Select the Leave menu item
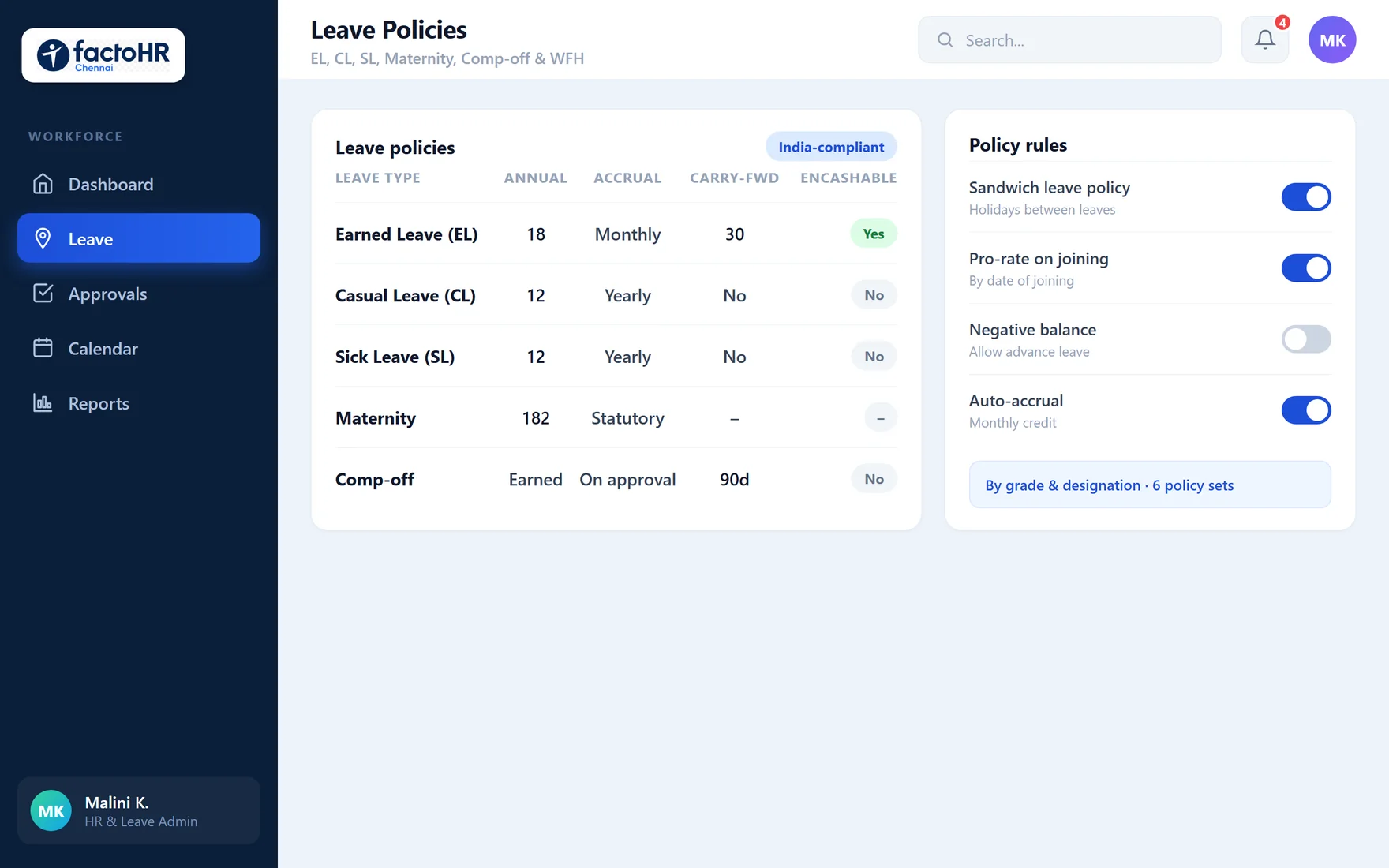 tap(139, 238)
